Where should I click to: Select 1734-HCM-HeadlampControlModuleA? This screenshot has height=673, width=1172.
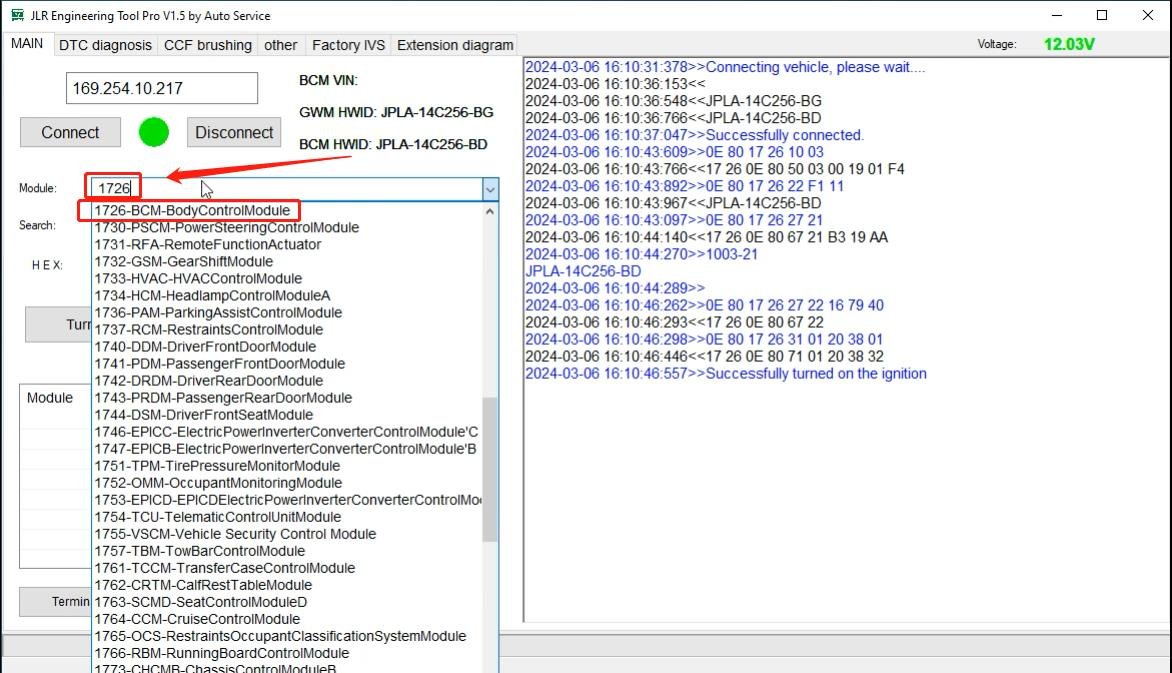287,295
